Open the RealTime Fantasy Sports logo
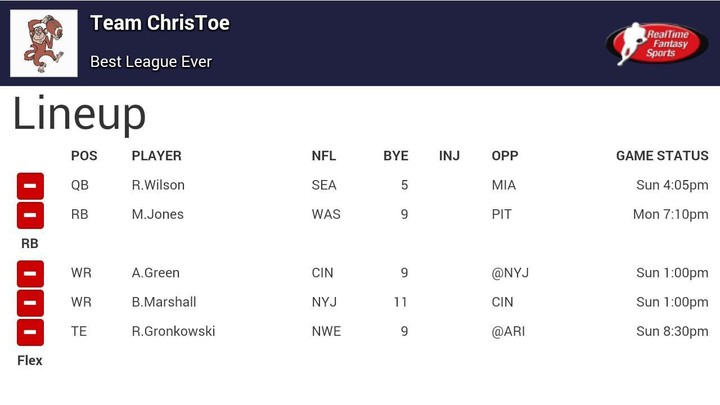 click(657, 43)
